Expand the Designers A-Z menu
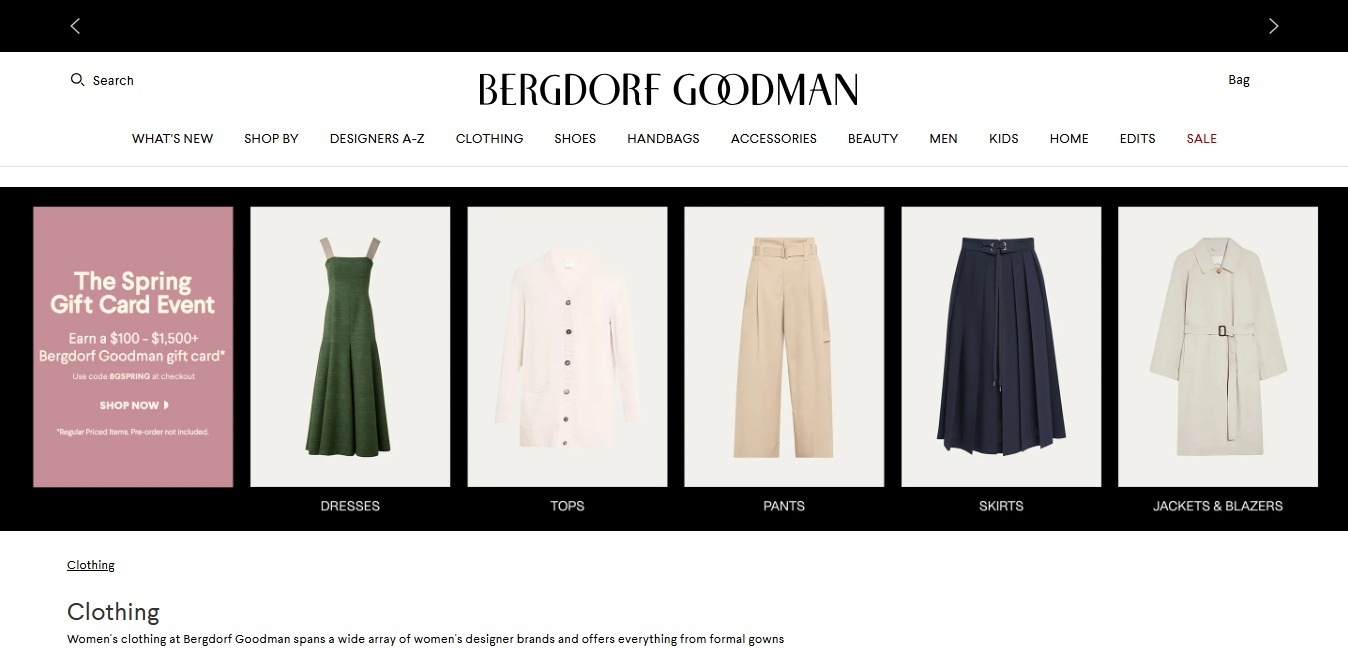The width and height of the screenshot is (1348, 648). (377, 139)
